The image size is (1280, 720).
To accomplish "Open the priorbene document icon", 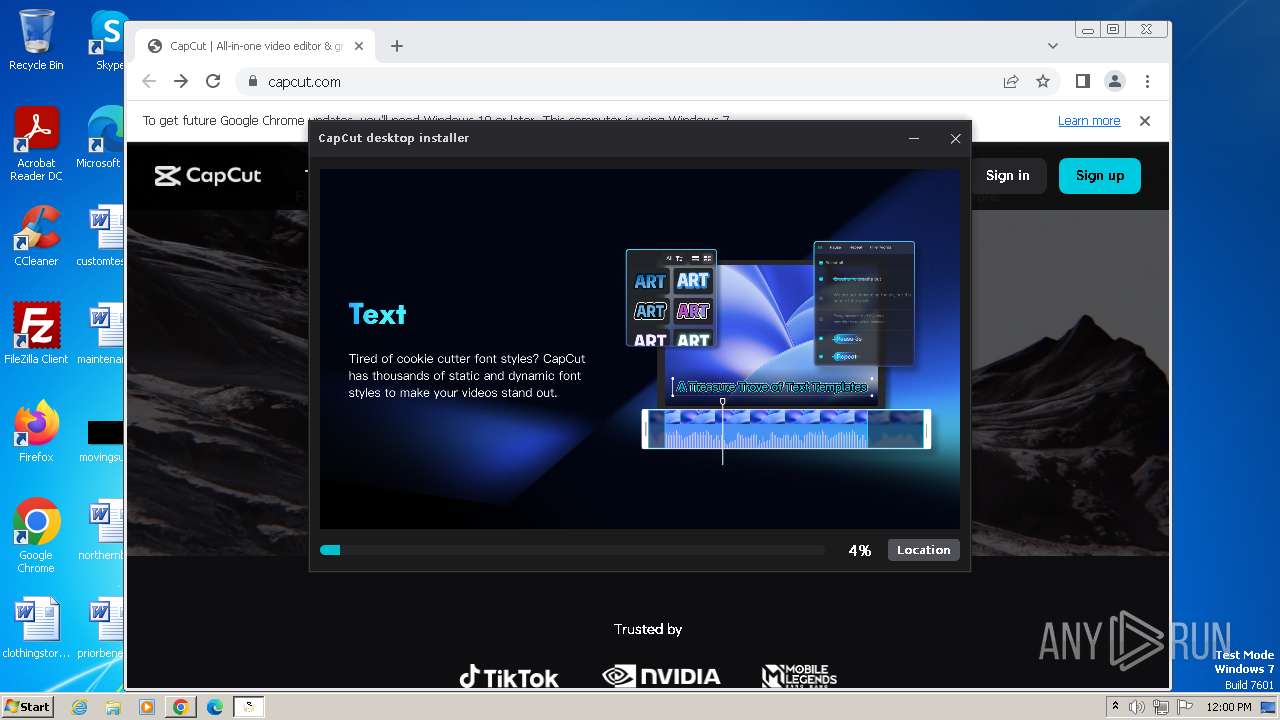I will pyautogui.click(x=100, y=628).
